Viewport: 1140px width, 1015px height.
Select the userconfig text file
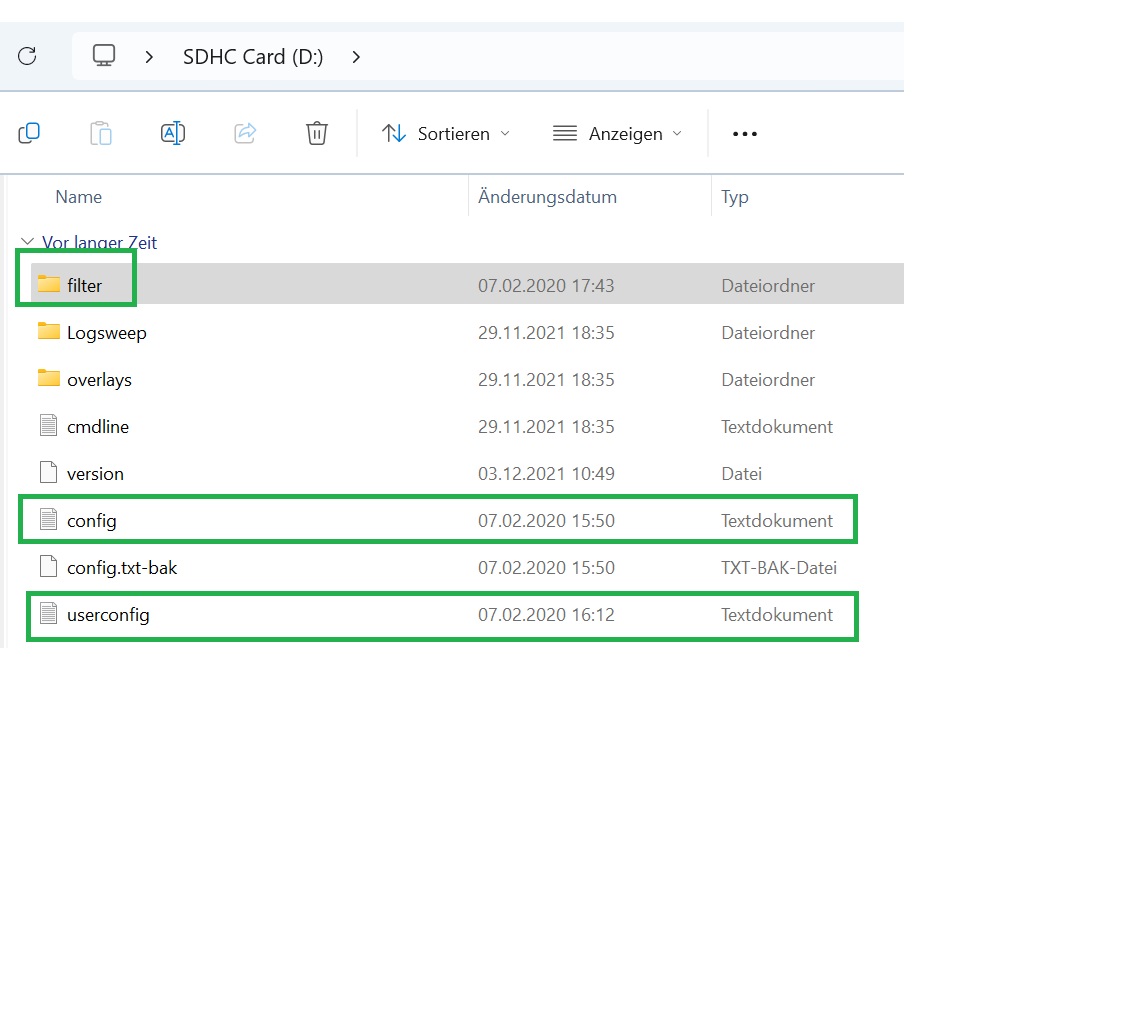click(x=108, y=615)
